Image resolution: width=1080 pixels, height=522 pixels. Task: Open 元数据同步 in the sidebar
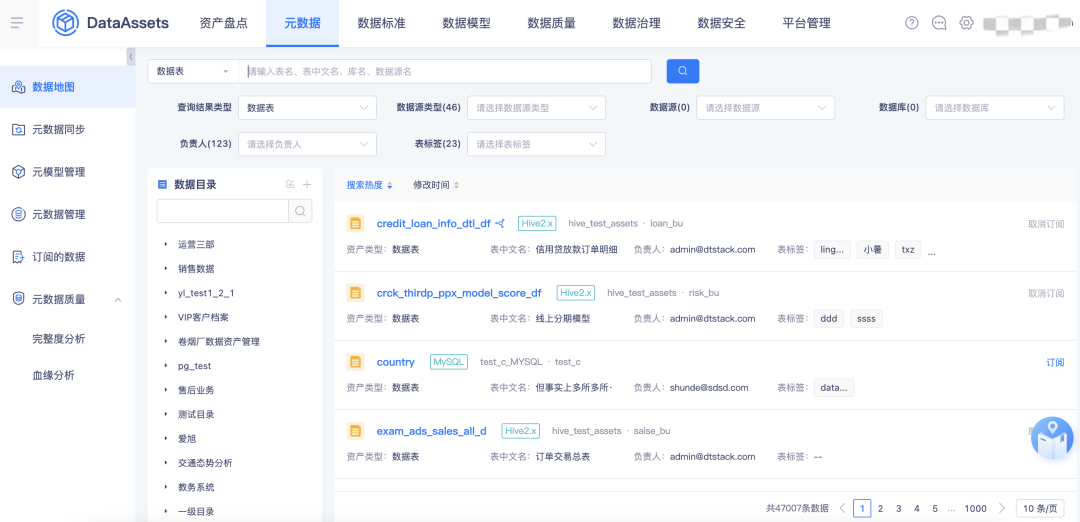[x=58, y=129]
